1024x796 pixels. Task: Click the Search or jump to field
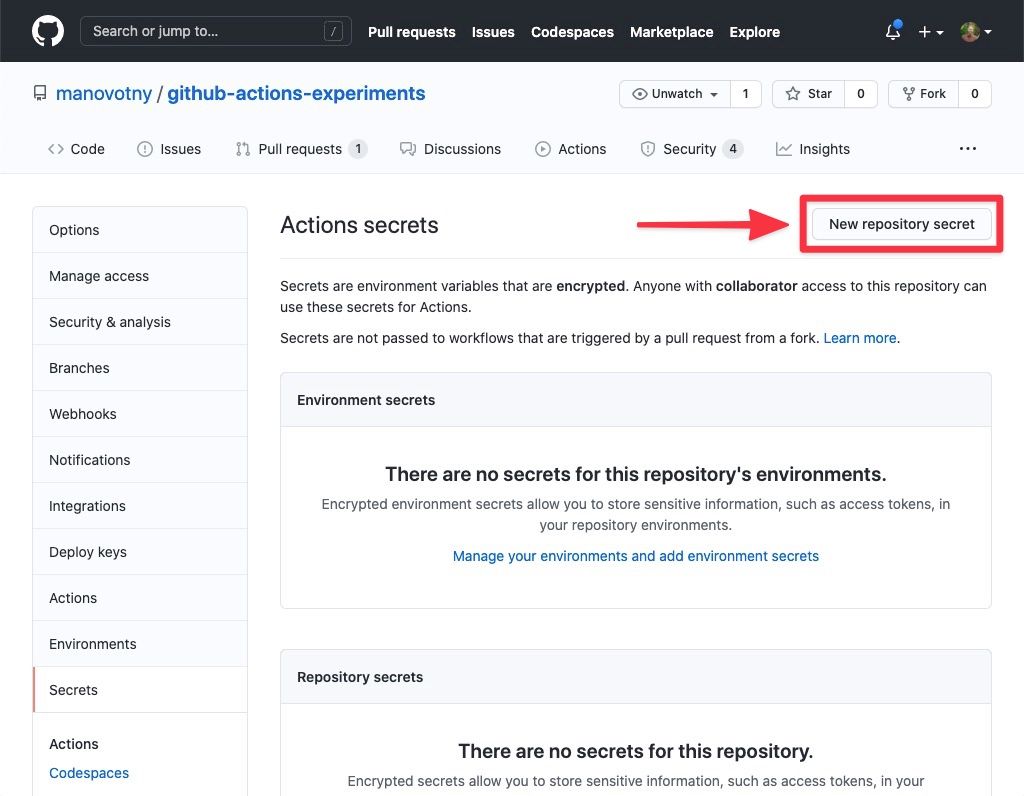[x=216, y=31]
